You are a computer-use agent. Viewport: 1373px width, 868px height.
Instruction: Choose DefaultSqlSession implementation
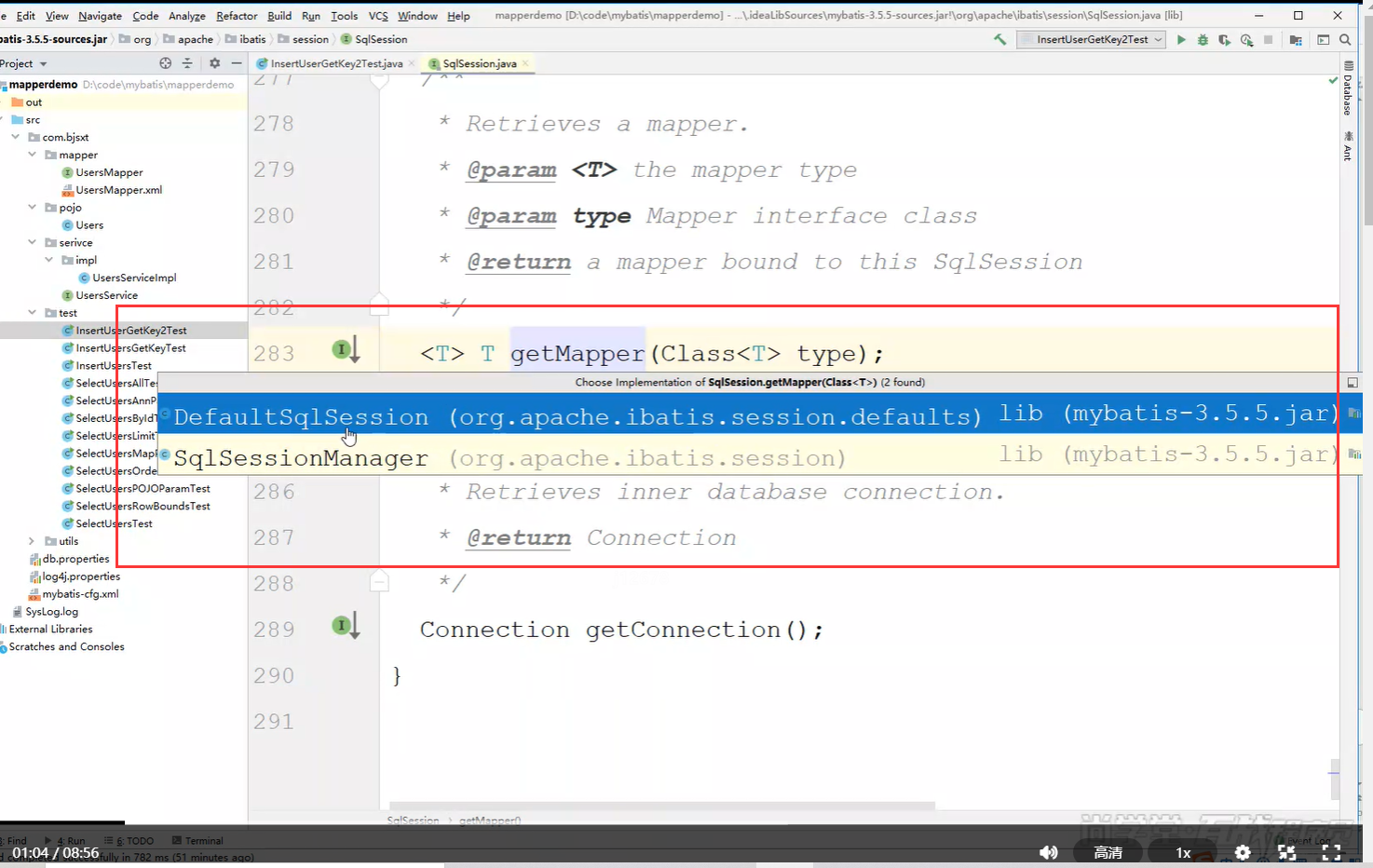tap(757, 414)
